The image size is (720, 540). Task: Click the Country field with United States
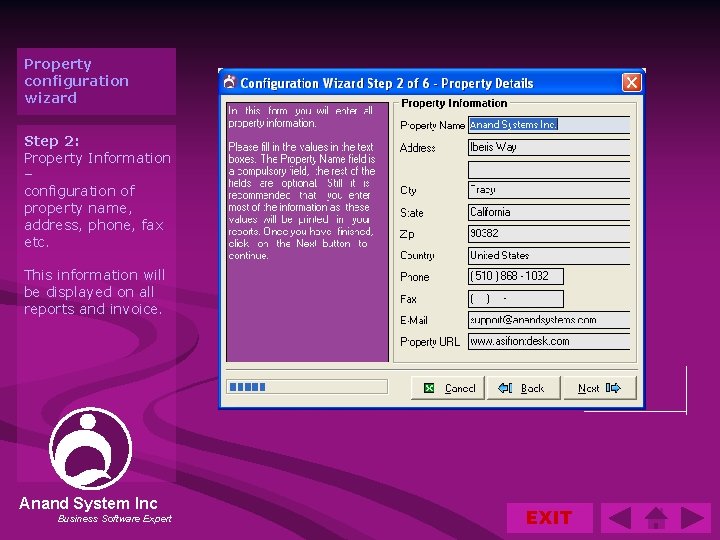tap(549, 256)
